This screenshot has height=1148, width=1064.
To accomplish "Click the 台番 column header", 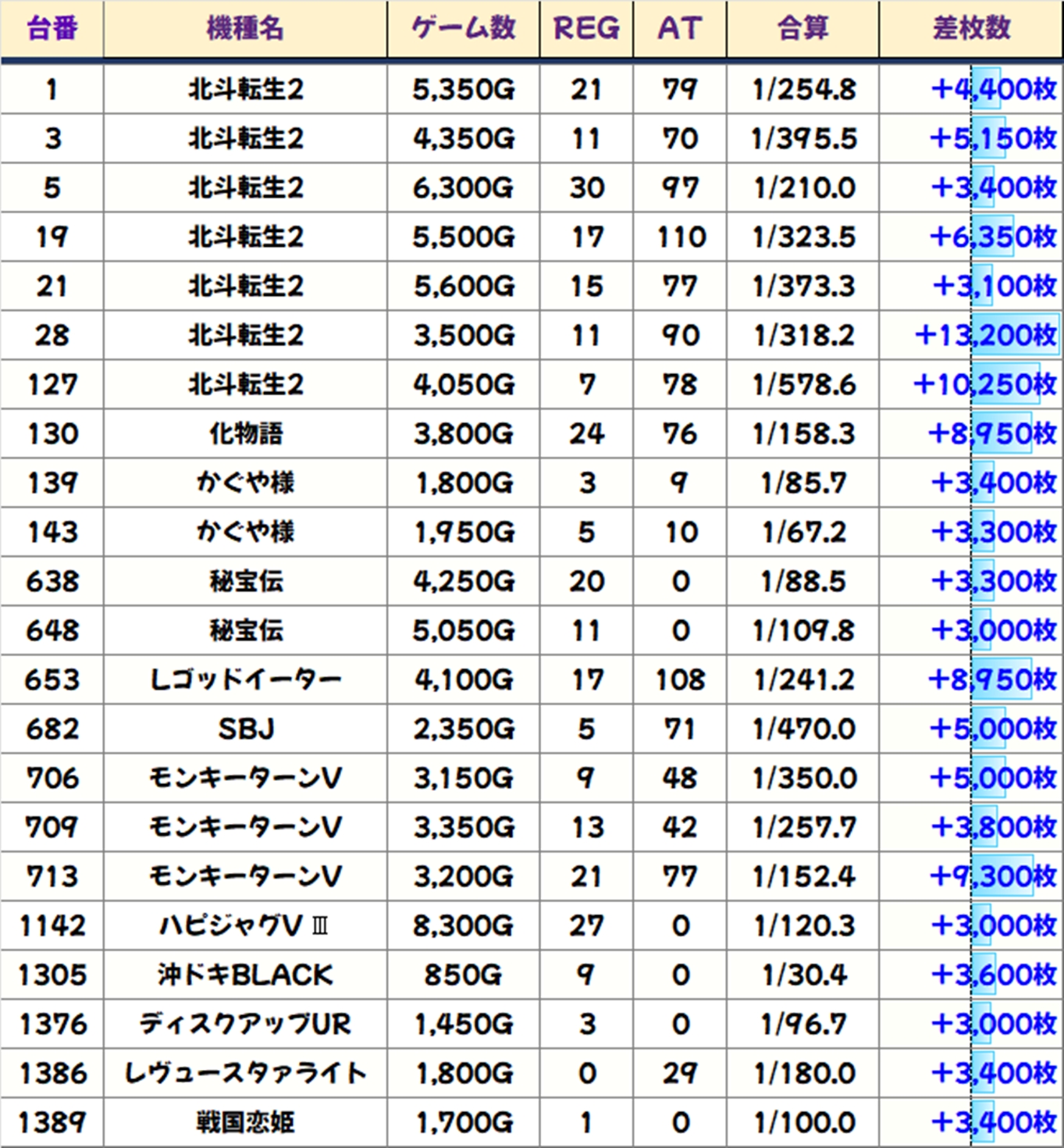I will point(52,29).
